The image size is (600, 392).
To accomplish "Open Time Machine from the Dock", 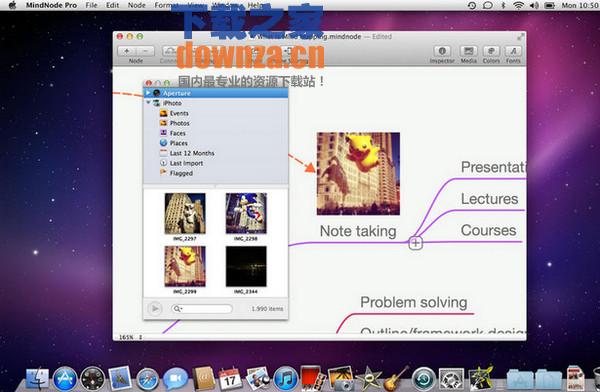I will (x=423, y=378).
